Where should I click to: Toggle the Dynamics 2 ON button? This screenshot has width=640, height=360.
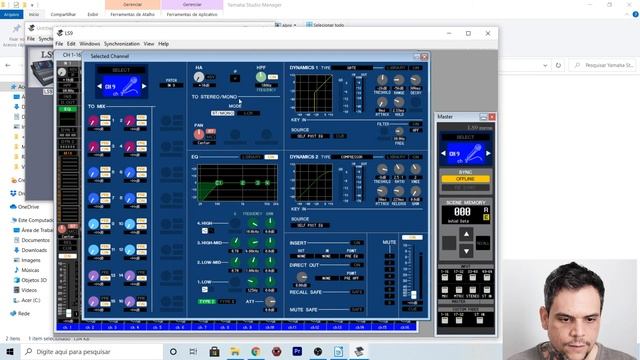416,157
